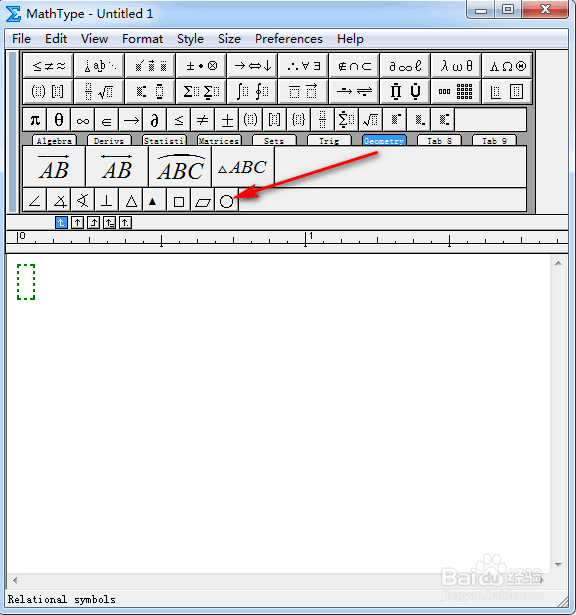
Task: Open the Style menu
Action: (x=190, y=39)
